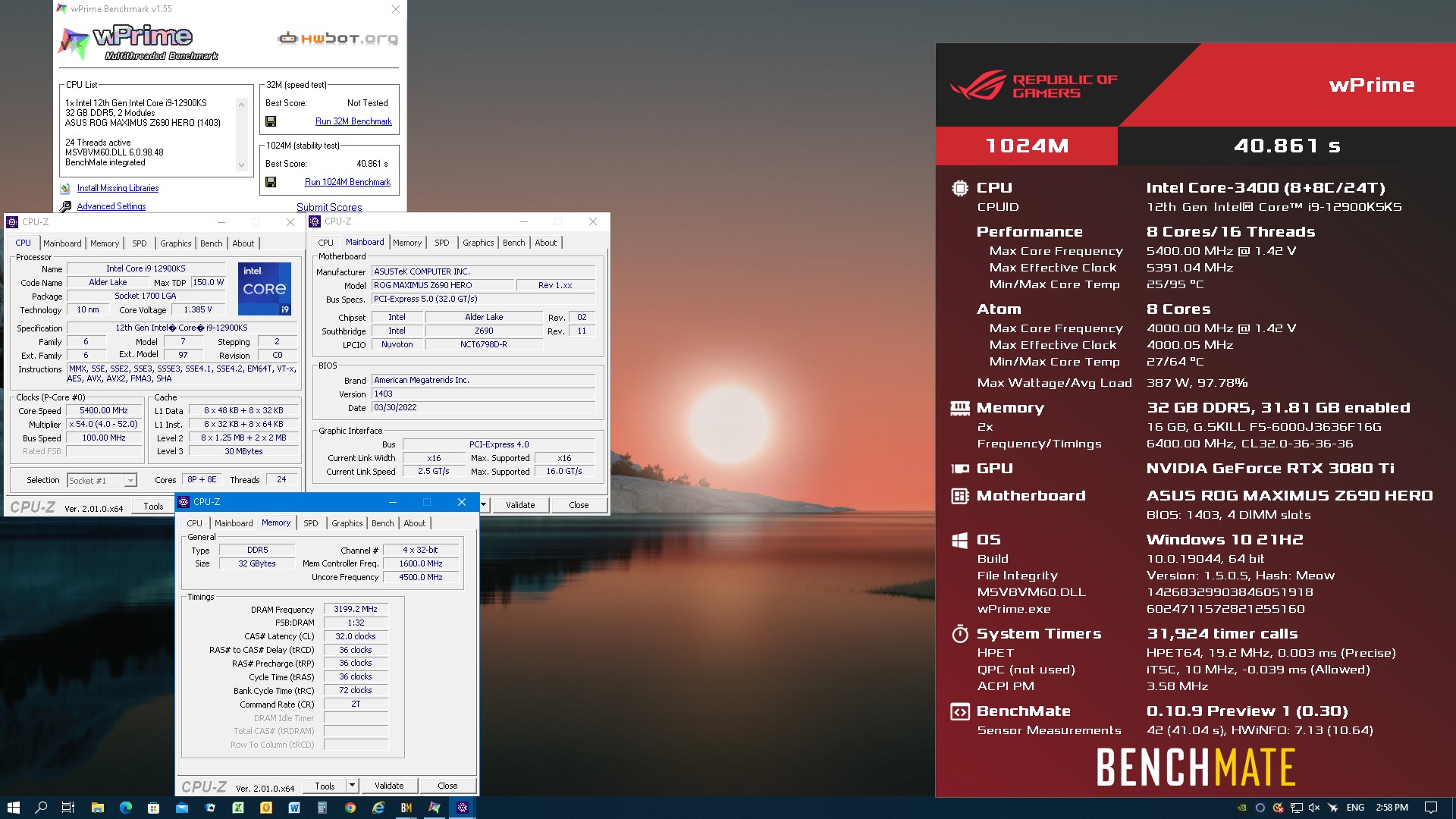Click the NVIDIA tray icon
Viewport: 1456px width, 819px height.
coord(1242,808)
